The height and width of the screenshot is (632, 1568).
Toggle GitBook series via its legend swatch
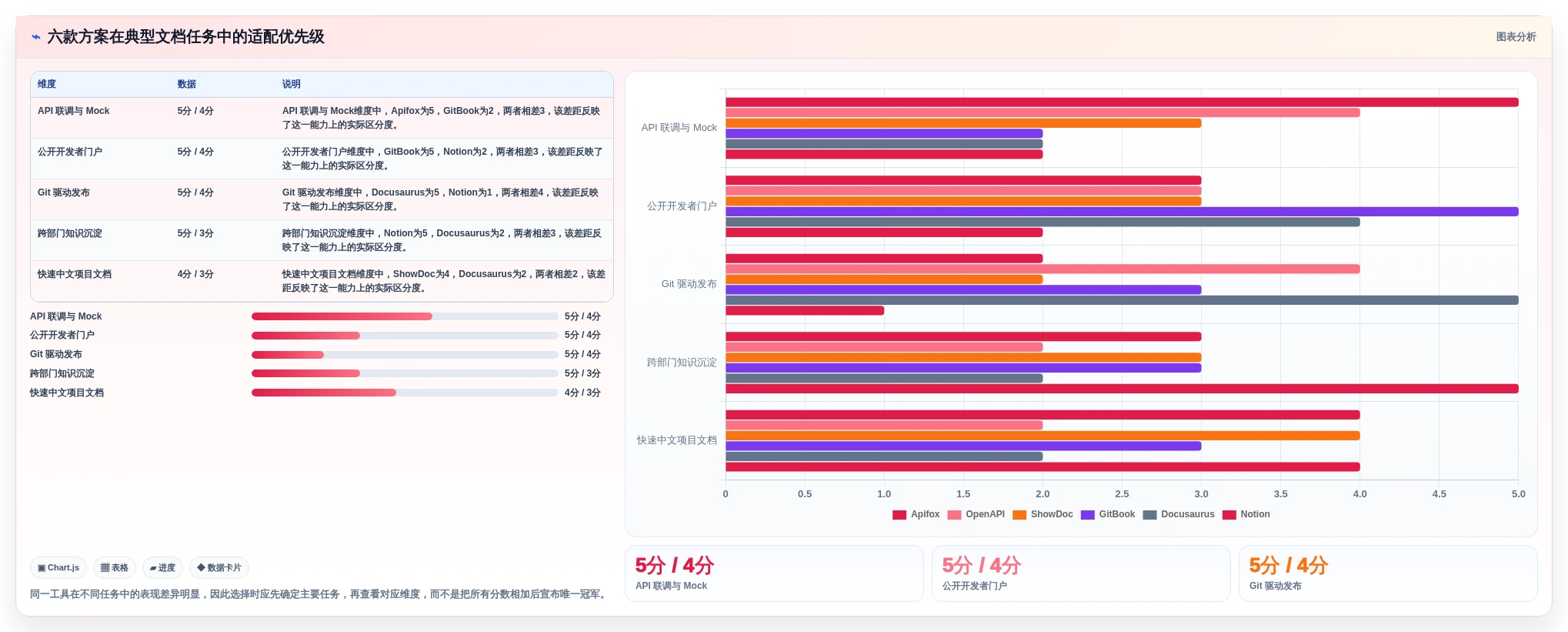coord(1087,515)
